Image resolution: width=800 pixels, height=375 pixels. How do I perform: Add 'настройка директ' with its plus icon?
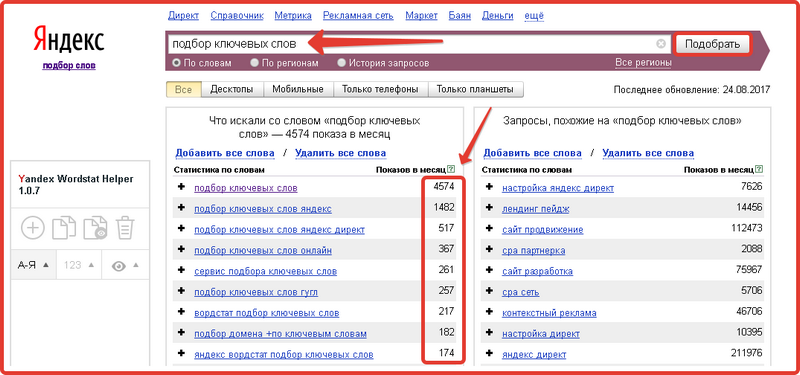click(489, 333)
